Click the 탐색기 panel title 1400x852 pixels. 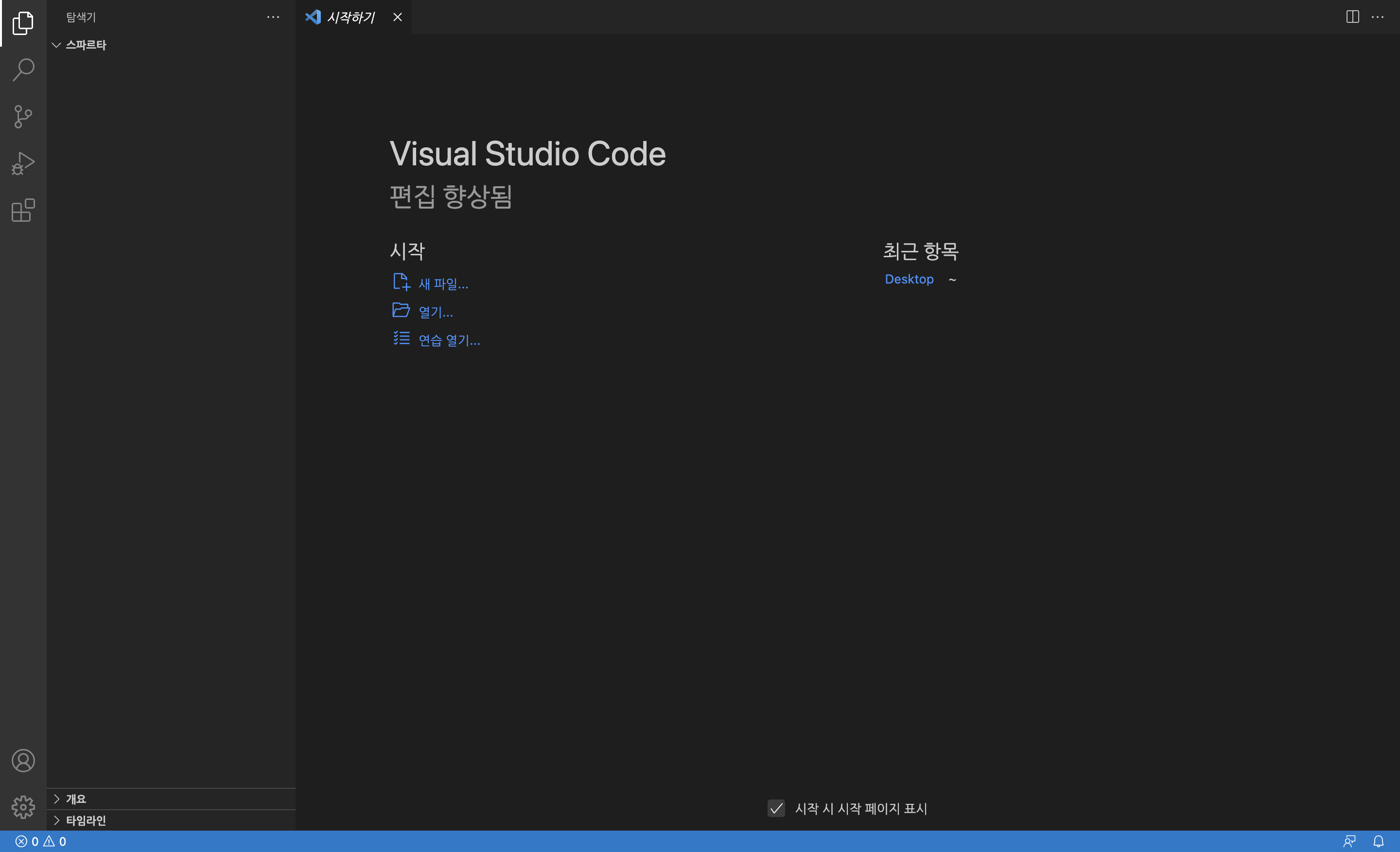[81, 17]
